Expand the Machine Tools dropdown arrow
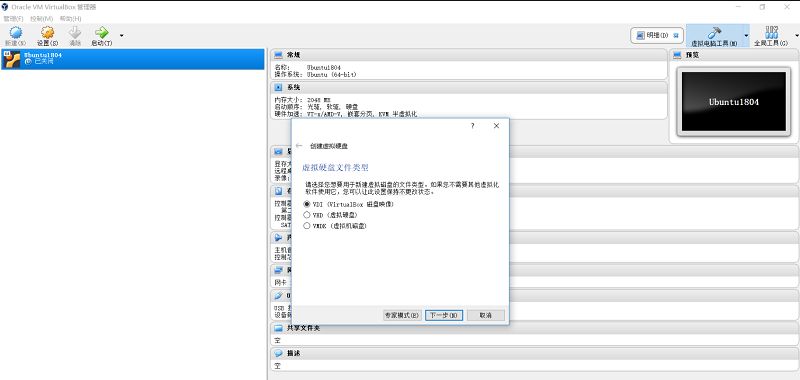This screenshot has height=380, width=800. tap(745, 35)
